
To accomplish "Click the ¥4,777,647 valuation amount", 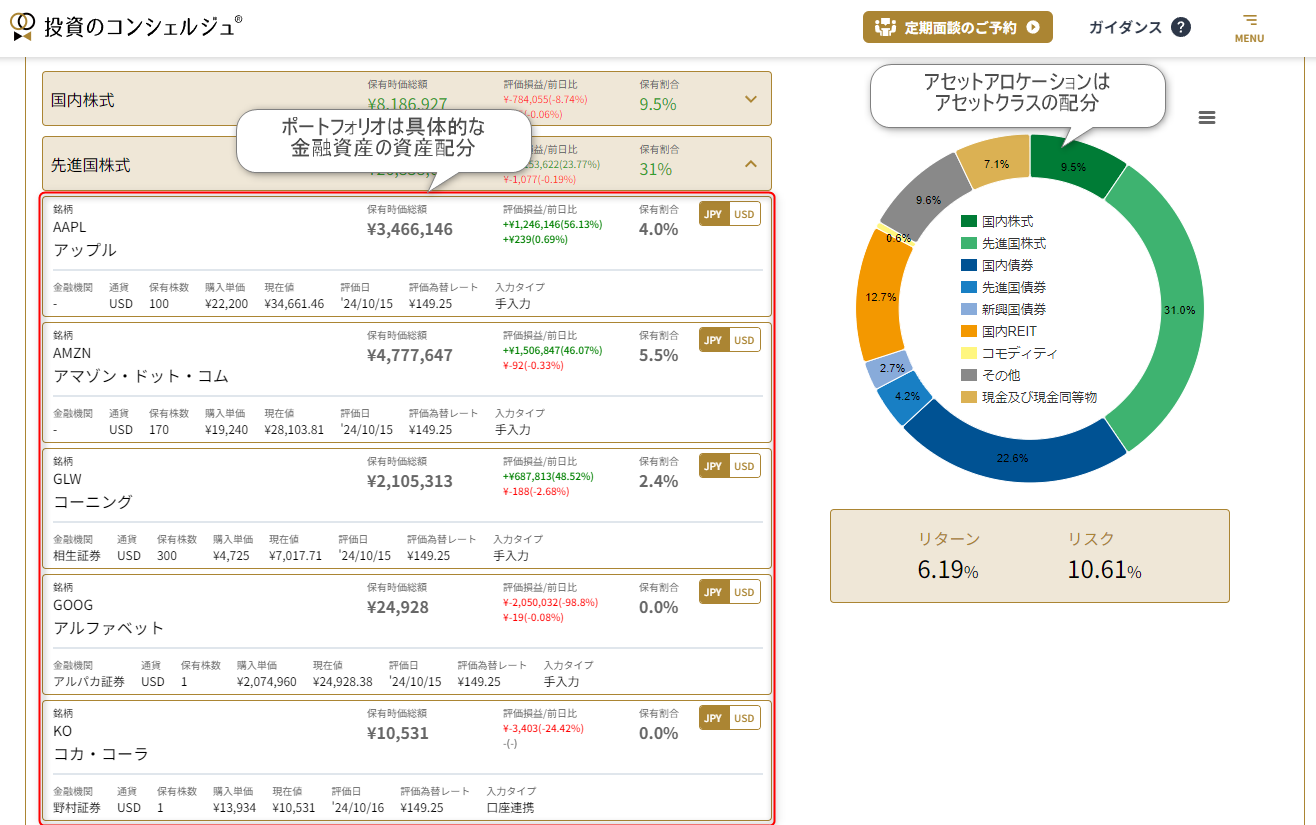I will [x=410, y=355].
